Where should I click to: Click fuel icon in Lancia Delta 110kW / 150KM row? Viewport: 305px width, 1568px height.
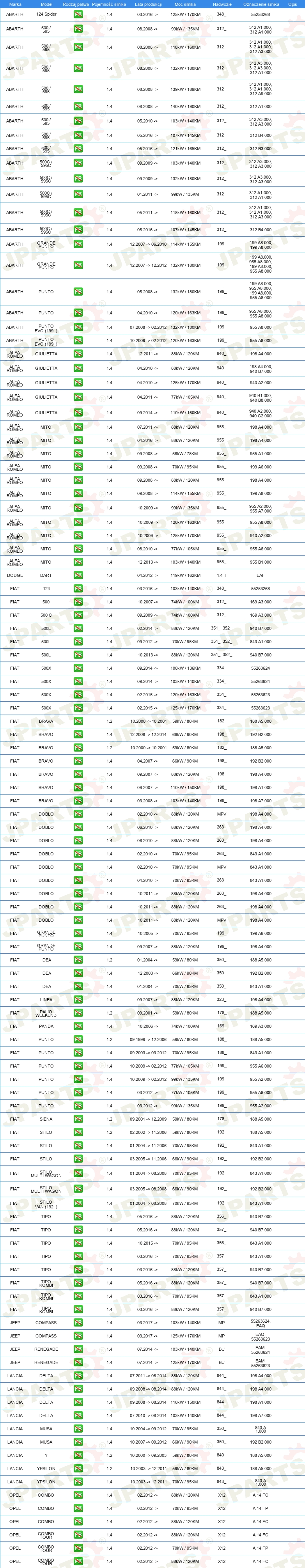(x=78, y=1403)
